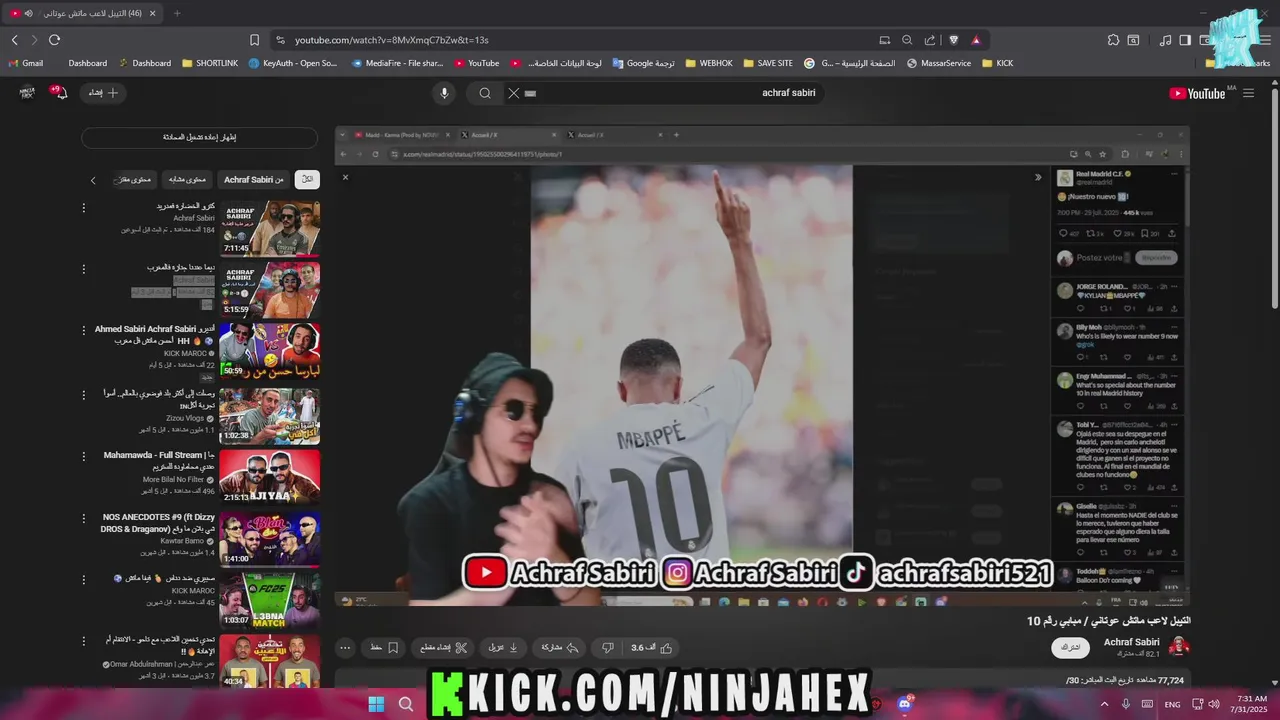The width and height of the screenshot is (1280, 720).
Task: Open more actions three-dots under video
Action: pyautogui.click(x=345, y=648)
